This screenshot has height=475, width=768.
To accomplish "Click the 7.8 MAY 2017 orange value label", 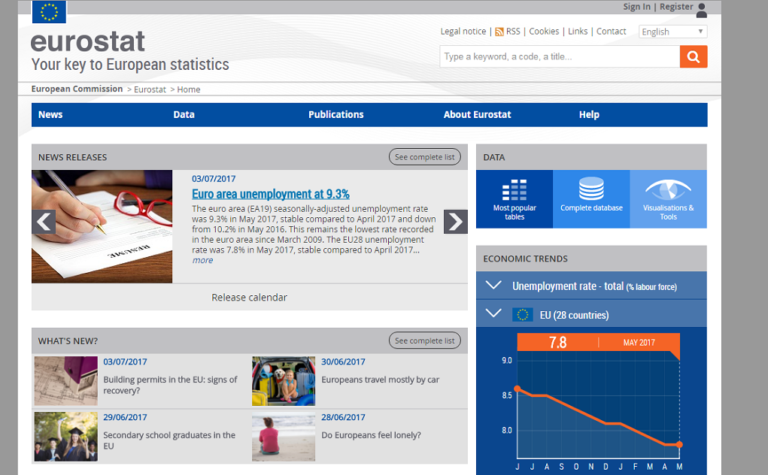I will (x=598, y=342).
